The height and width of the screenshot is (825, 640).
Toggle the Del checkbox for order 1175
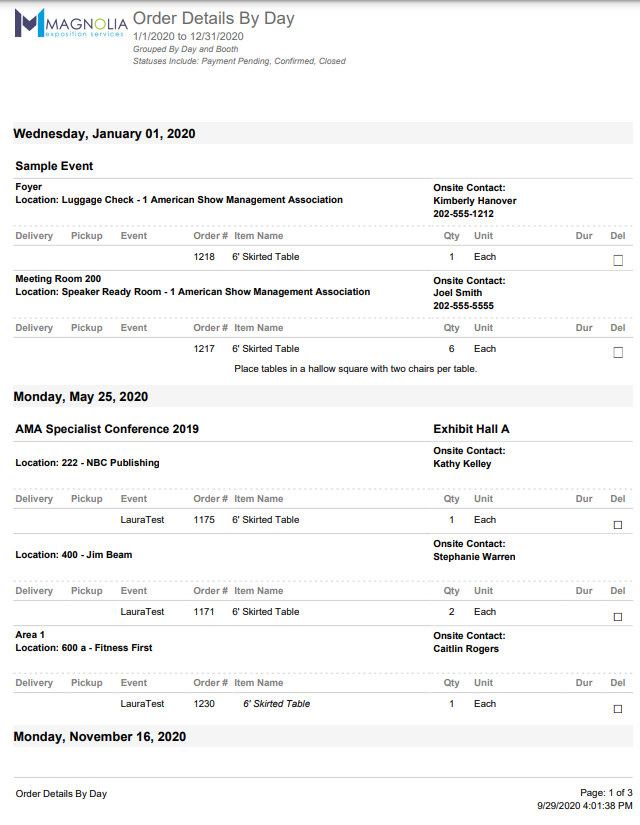618,524
